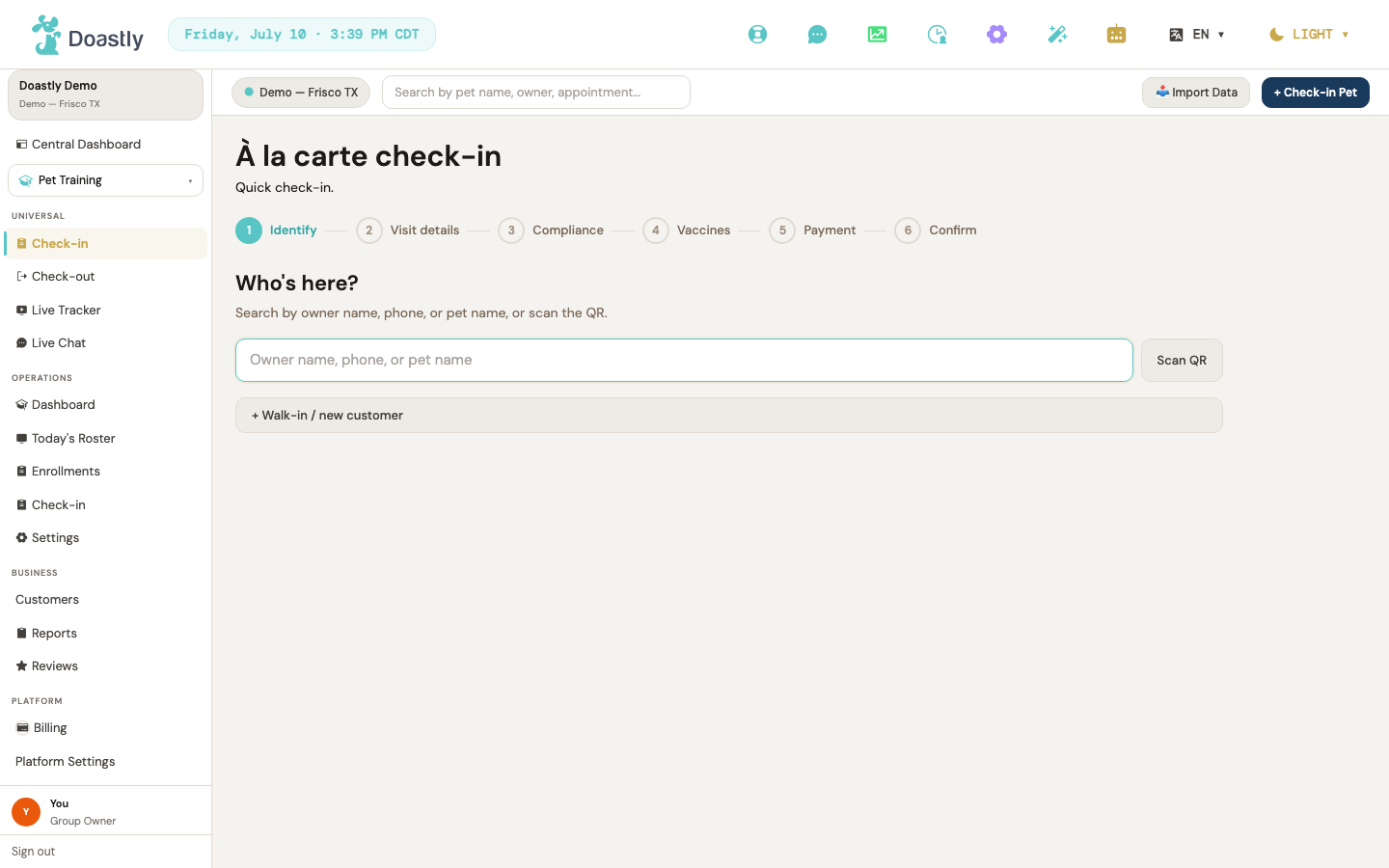Open Central Dashboard in sidebar
Image resolution: width=1389 pixels, height=868 pixels.
[x=106, y=144]
